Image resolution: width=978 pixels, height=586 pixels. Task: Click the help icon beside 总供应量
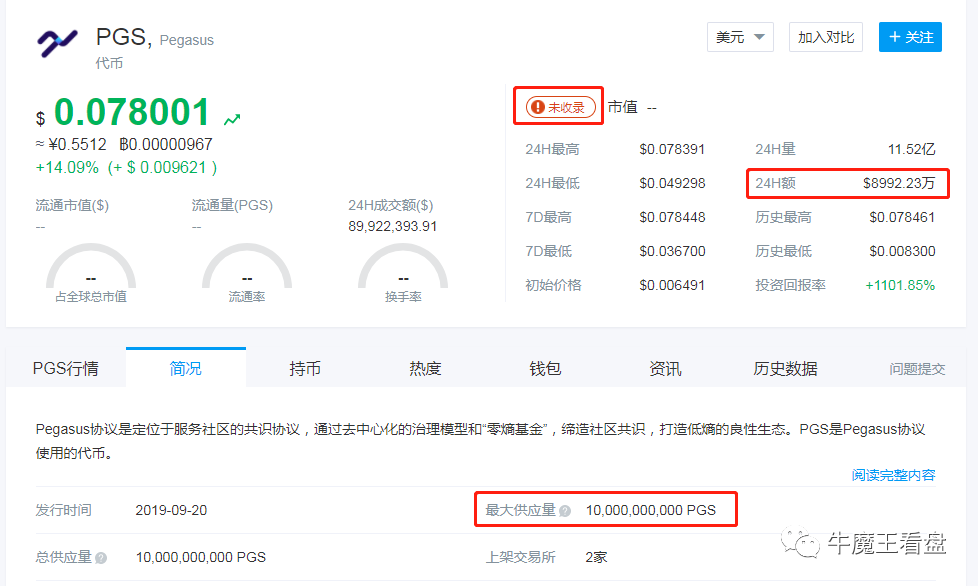pyautogui.click(x=101, y=558)
